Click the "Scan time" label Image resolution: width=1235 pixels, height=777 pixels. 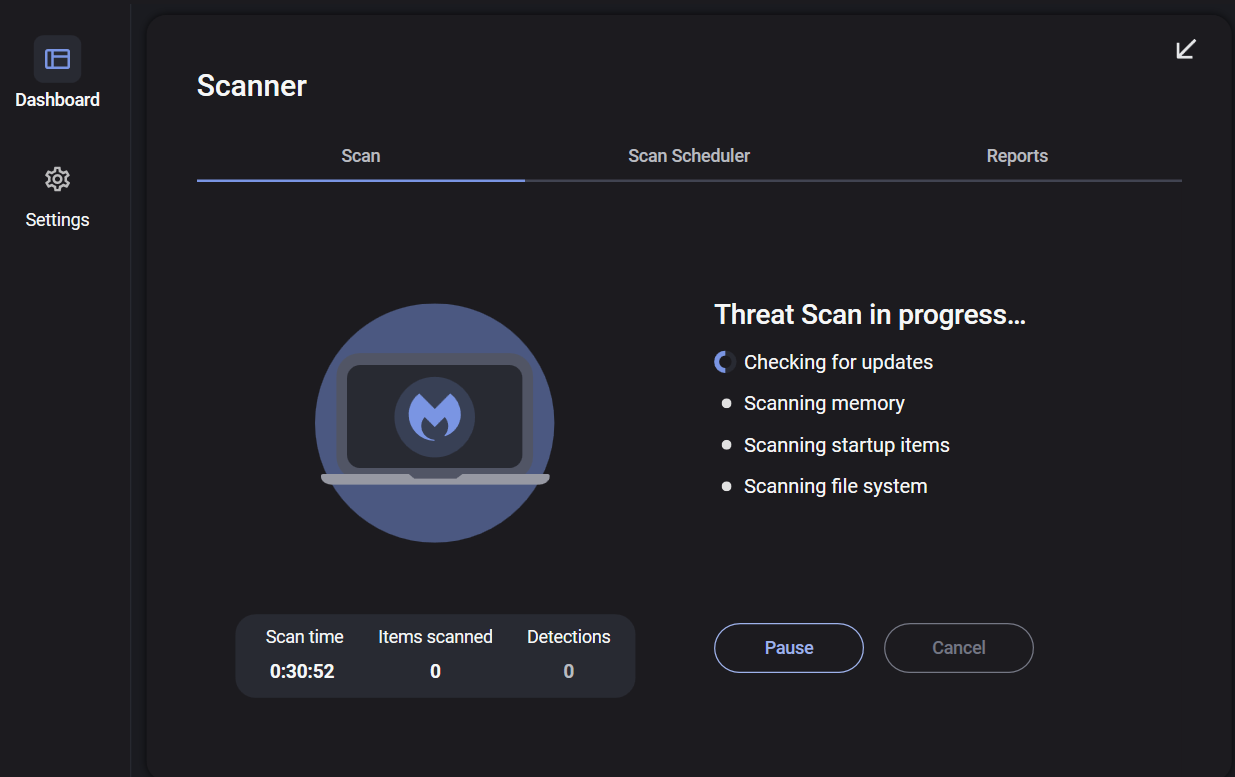click(x=305, y=637)
